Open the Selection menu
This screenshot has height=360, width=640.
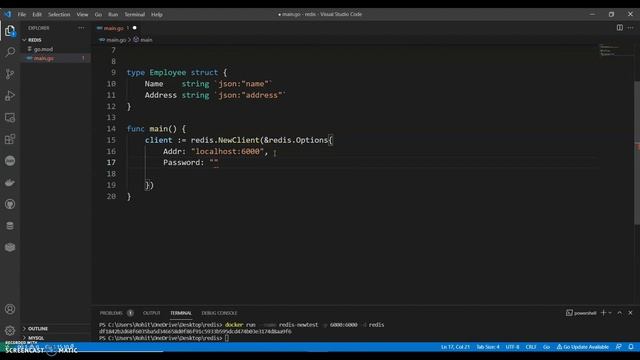click(x=59, y=14)
